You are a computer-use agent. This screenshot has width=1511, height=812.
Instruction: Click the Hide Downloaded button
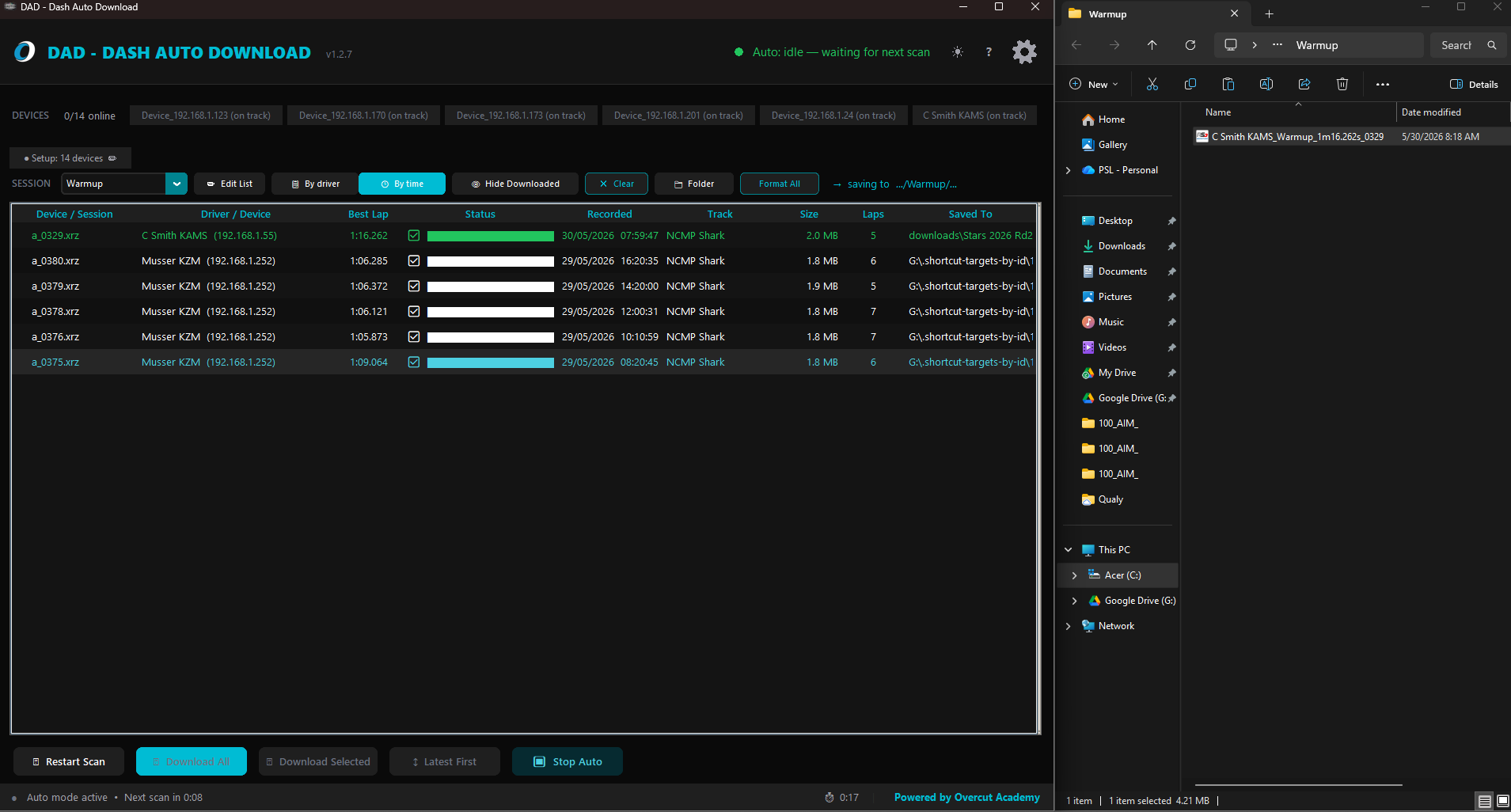tap(515, 184)
